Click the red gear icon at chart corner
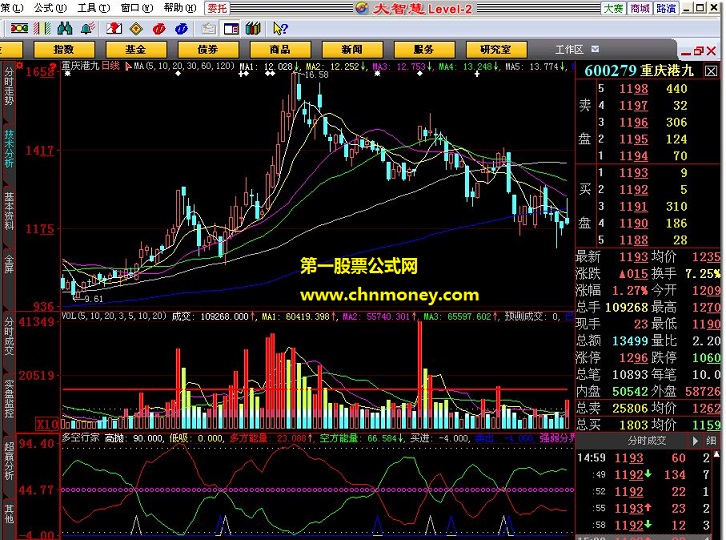 tap(20, 65)
